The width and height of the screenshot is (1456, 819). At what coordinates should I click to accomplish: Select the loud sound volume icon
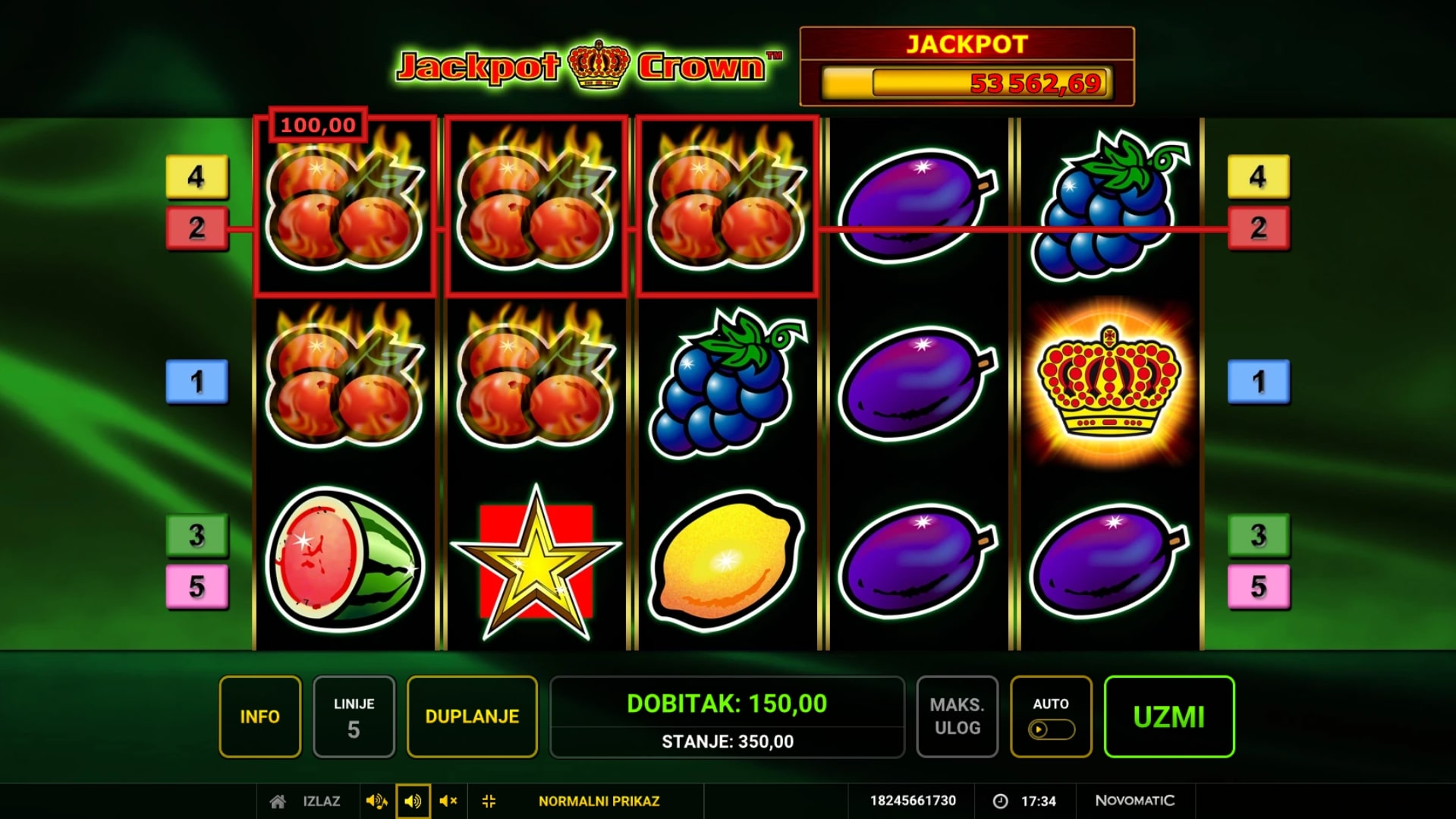click(x=376, y=802)
